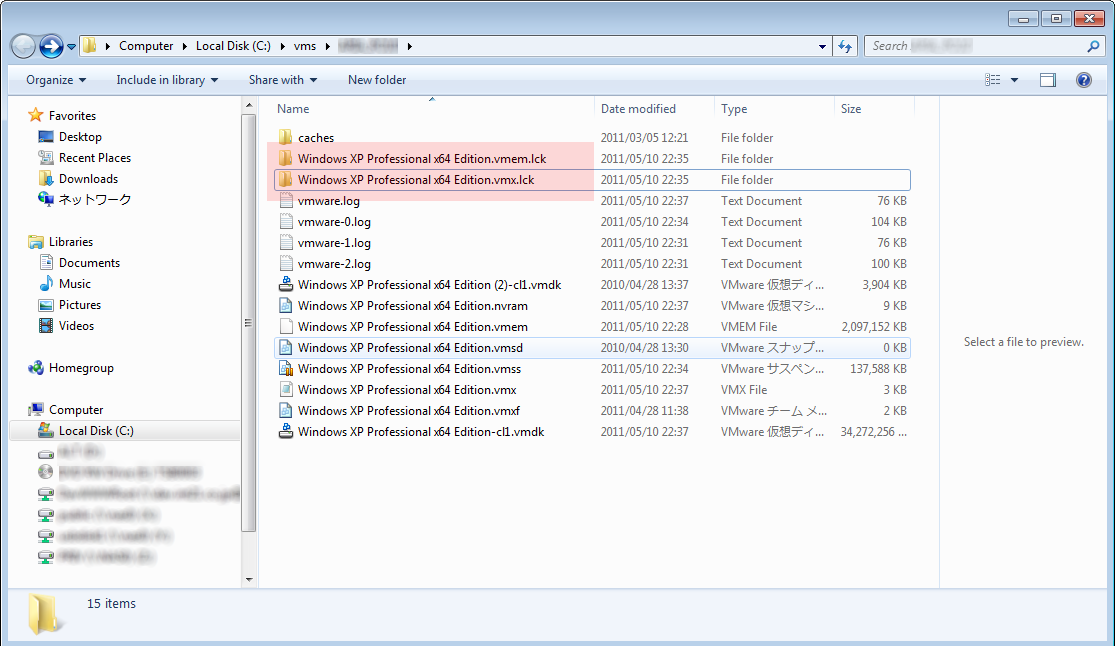Click Homegroup in navigation pane
Viewport: 1115px width, 646px height.
pyautogui.click(x=81, y=368)
